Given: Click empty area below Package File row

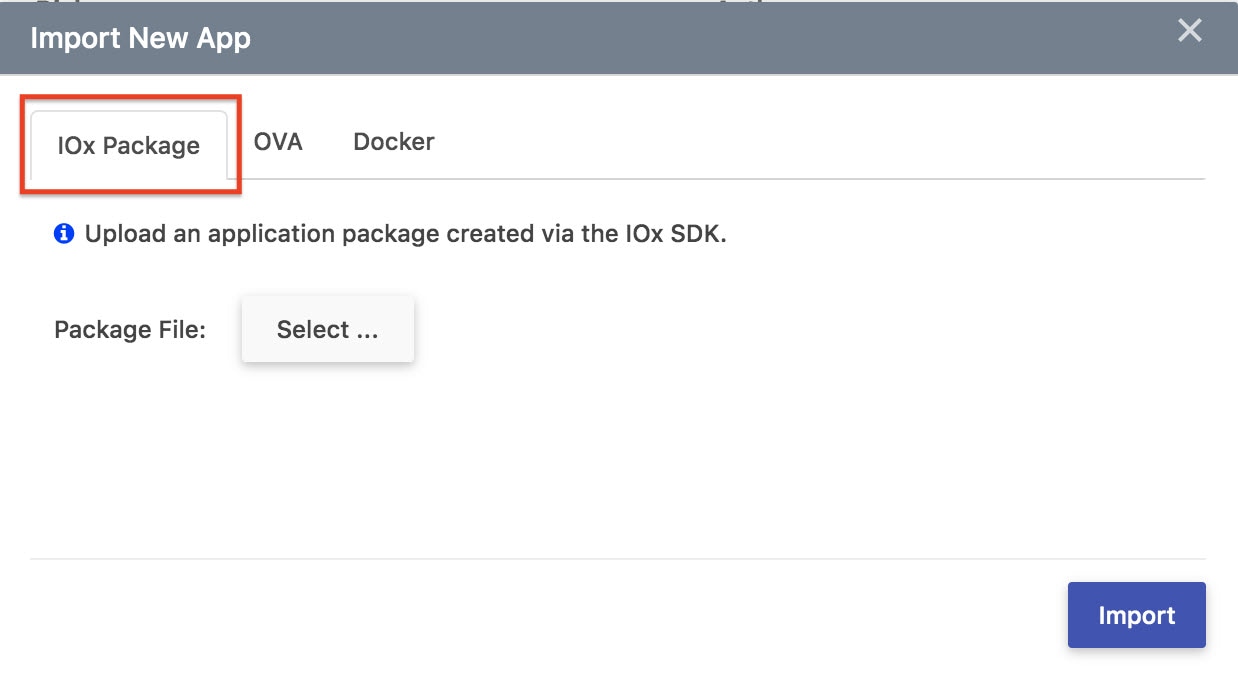Looking at the screenshot, I should (x=600, y=460).
